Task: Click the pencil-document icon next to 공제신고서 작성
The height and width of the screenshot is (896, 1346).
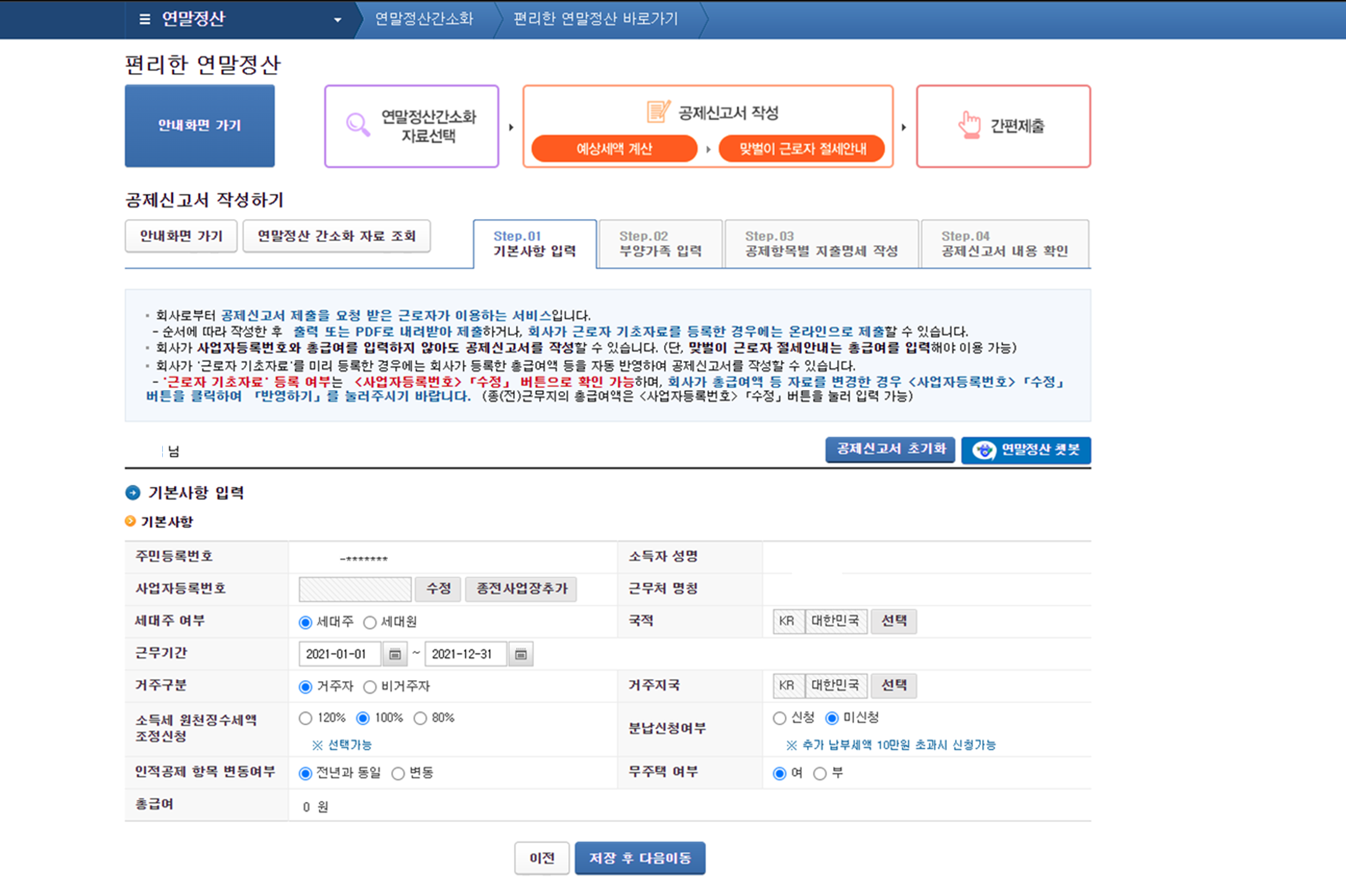Action: click(658, 112)
